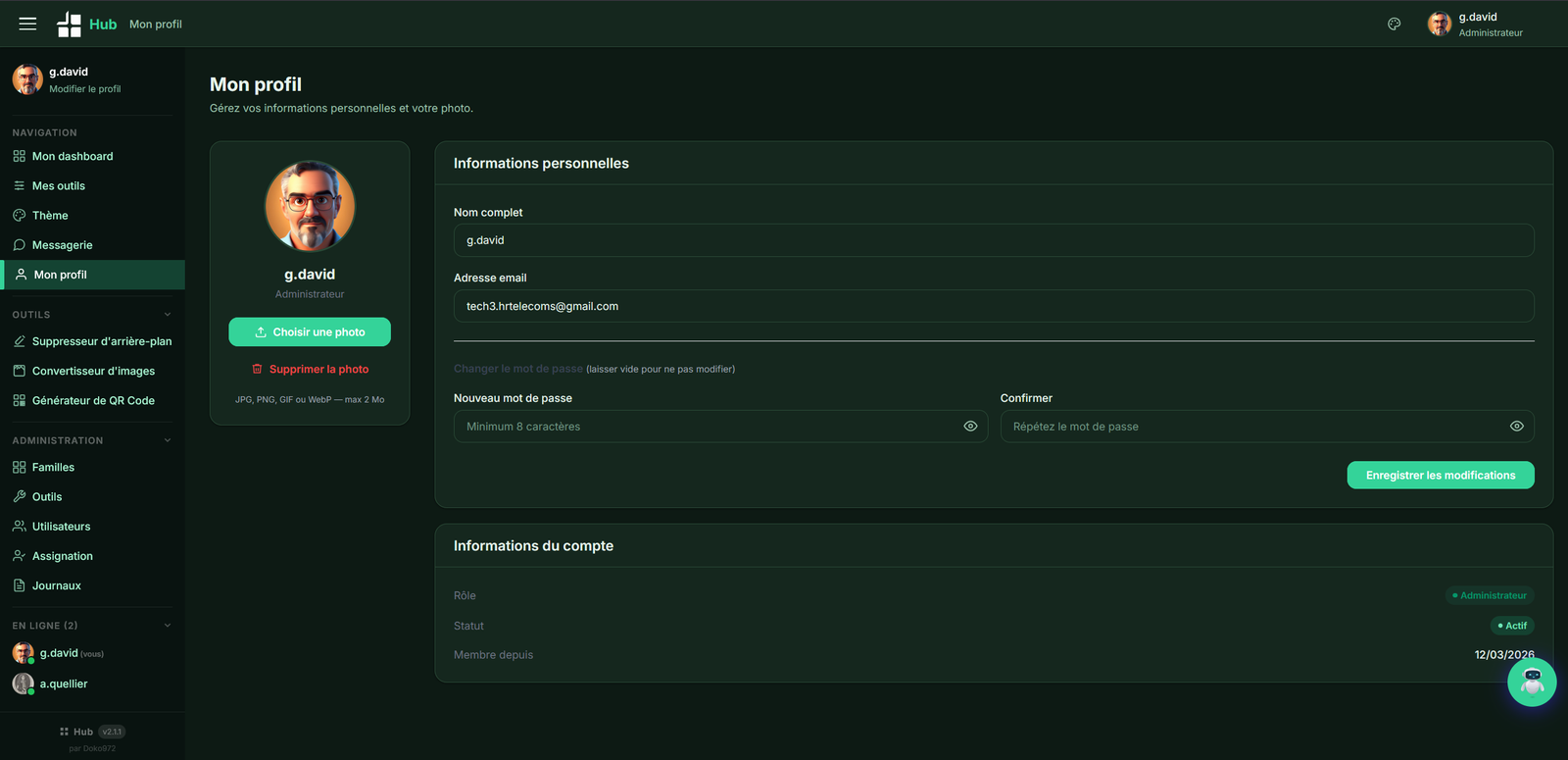Click the Journaux document icon
This screenshot has width=1568, height=760.
[x=20, y=585]
